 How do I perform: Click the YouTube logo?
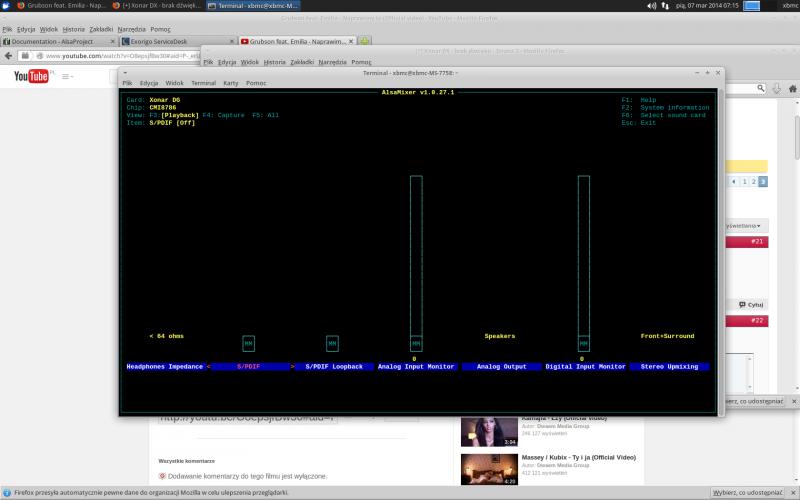pyautogui.click(x=31, y=76)
